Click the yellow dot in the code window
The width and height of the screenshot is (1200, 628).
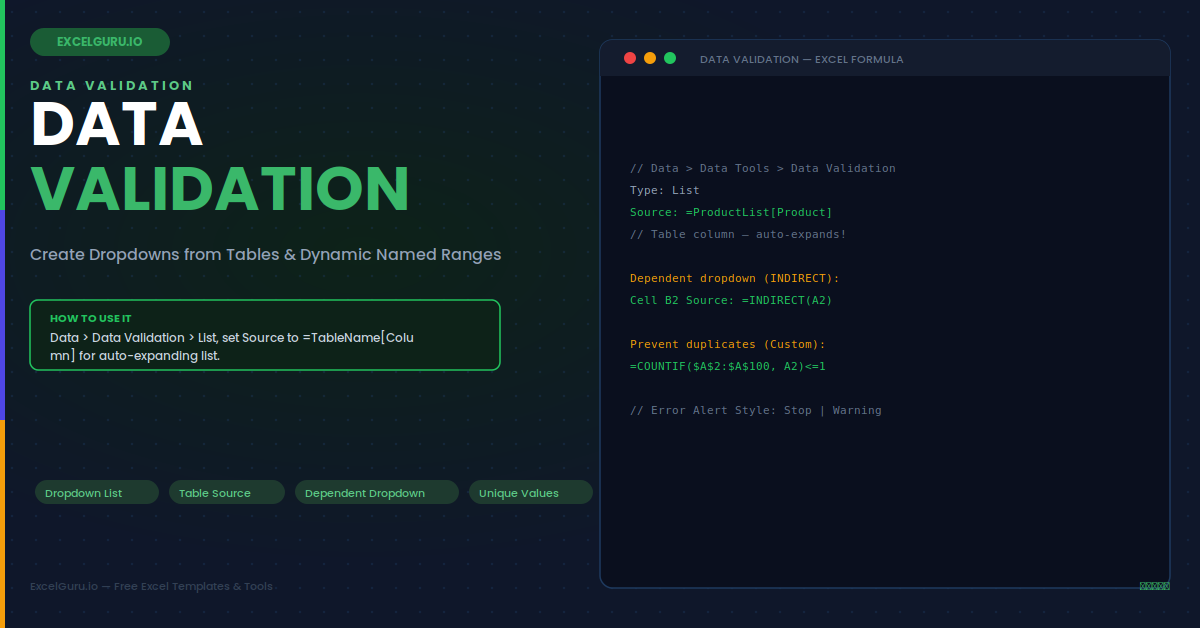[x=650, y=58]
